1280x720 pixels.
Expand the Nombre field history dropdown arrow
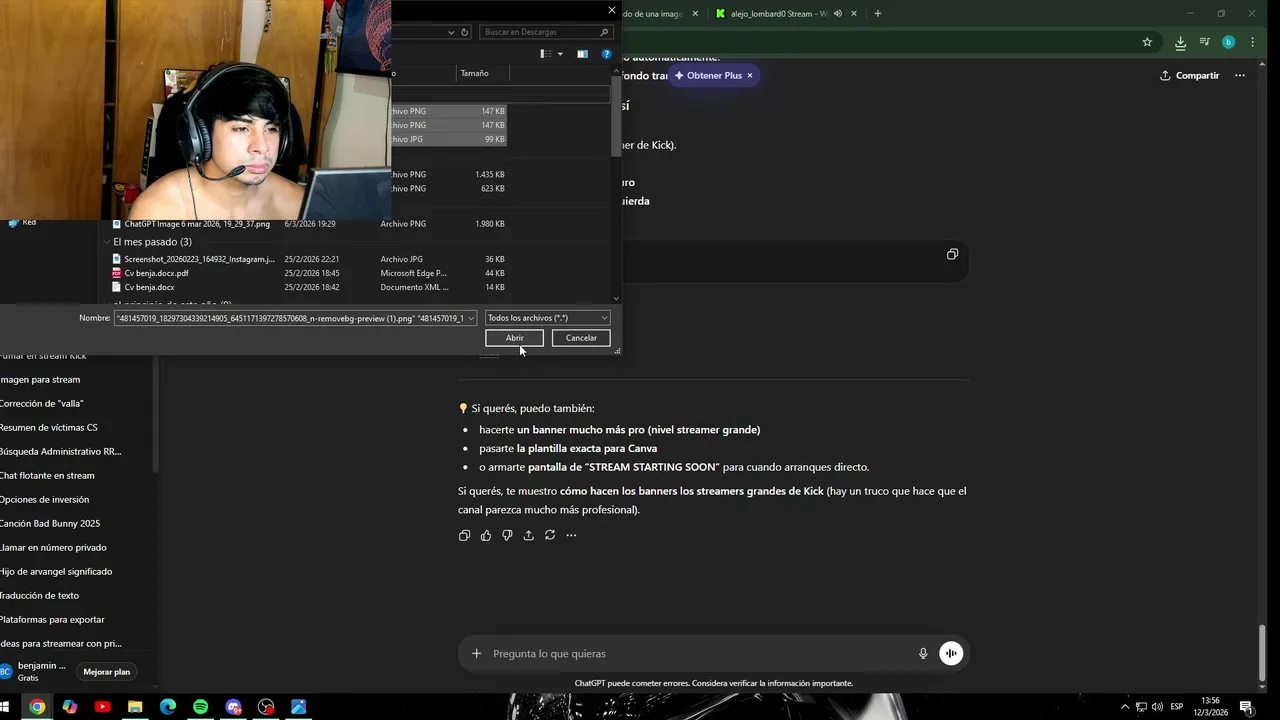[x=471, y=318]
